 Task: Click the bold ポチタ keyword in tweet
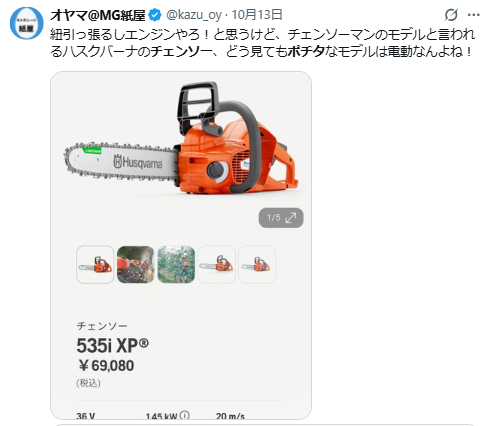click(x=306, y=52)
